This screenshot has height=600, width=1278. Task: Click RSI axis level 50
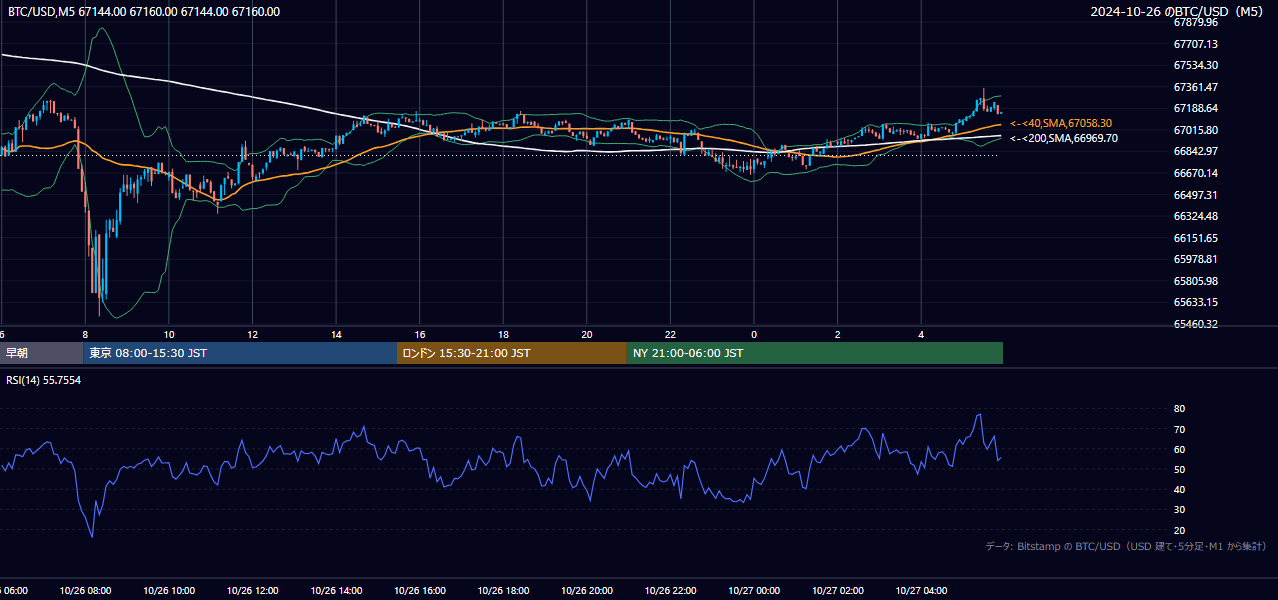point(1180,469)
